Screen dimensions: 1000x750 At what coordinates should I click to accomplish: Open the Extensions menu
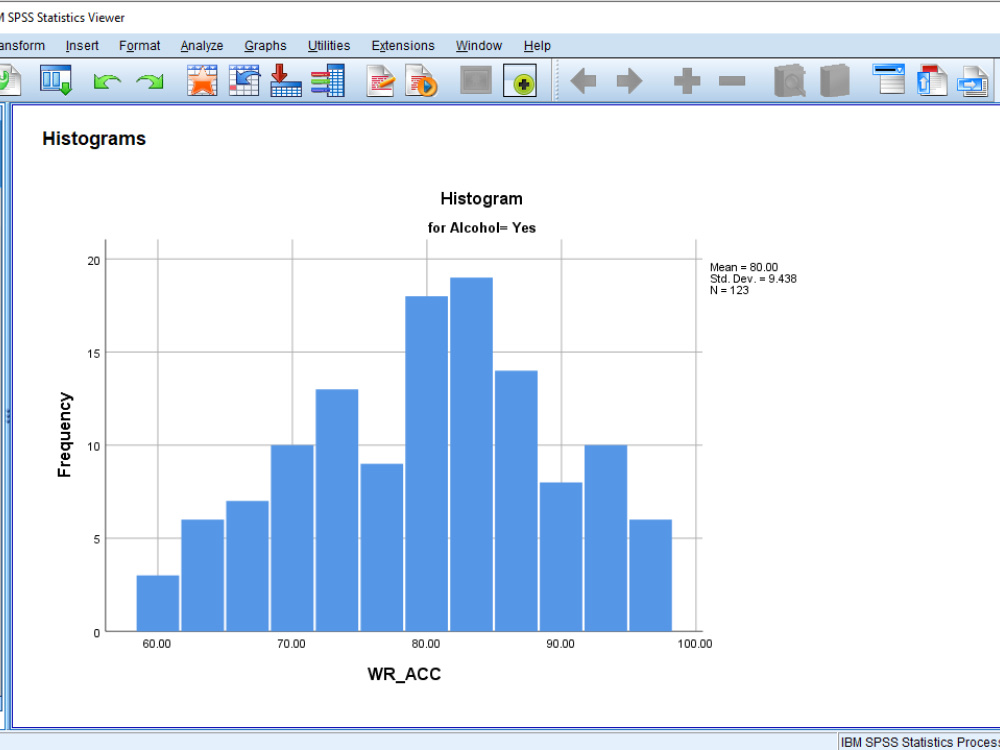point(403,46)
